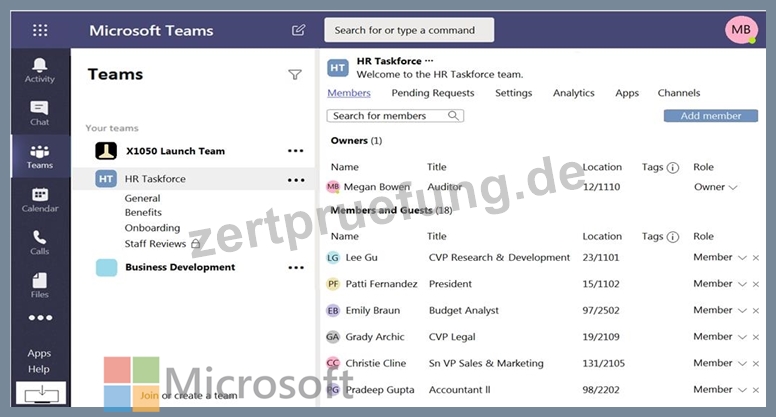
Task: Click the filter funnel icon beside Teams
Action: [295, 75]
